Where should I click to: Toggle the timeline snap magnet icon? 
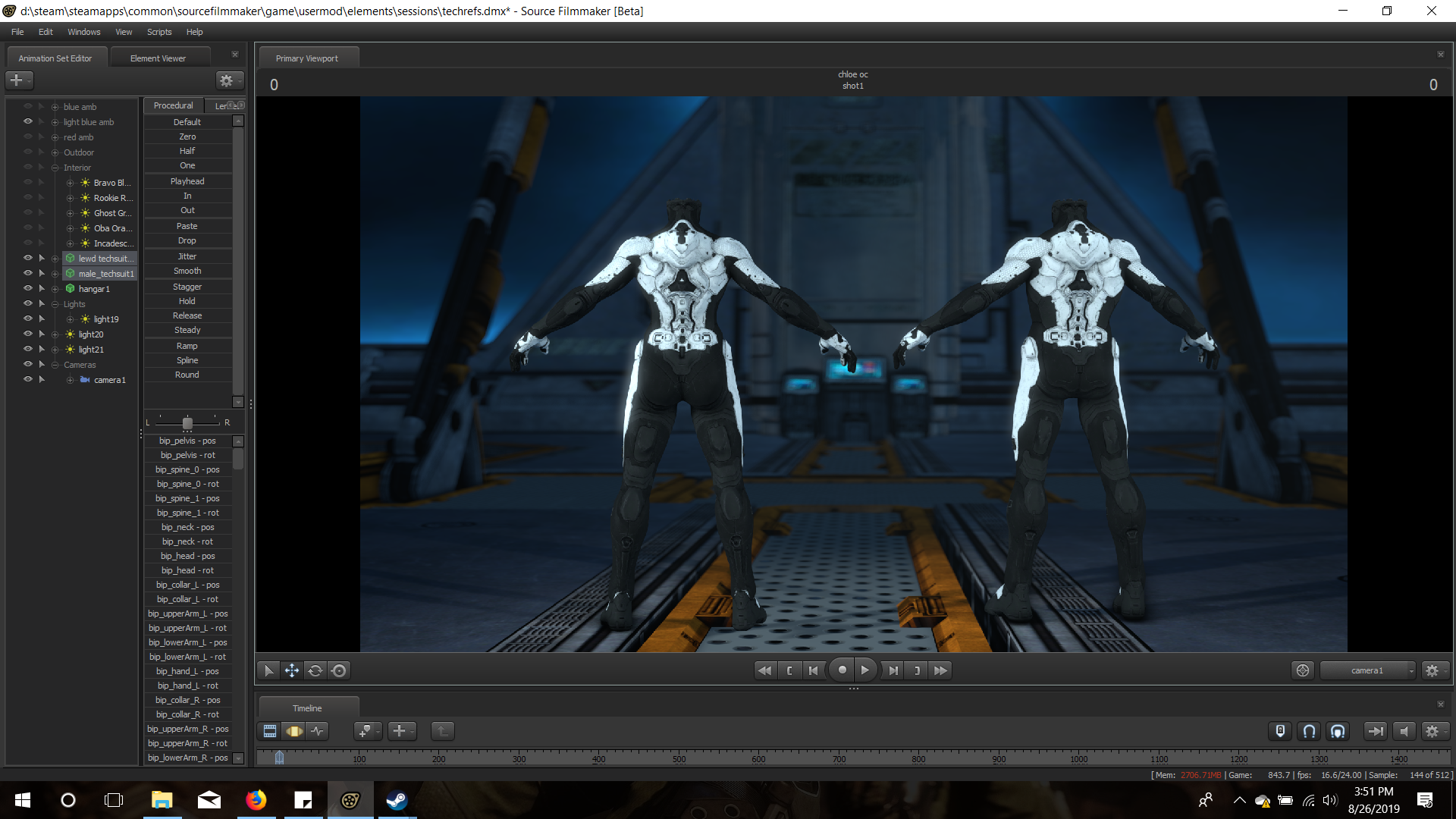pyautogui.click(x=1309, y=731)
